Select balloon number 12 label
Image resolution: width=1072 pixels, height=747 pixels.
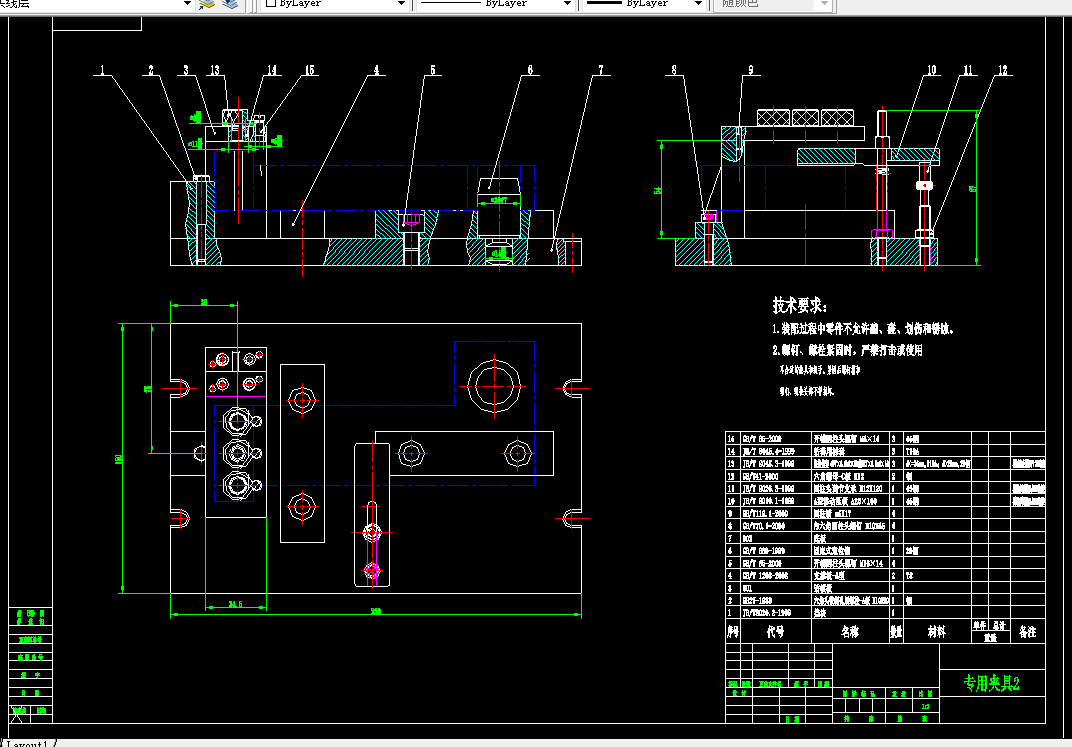pyautogui.click(x=1003, y=70)
